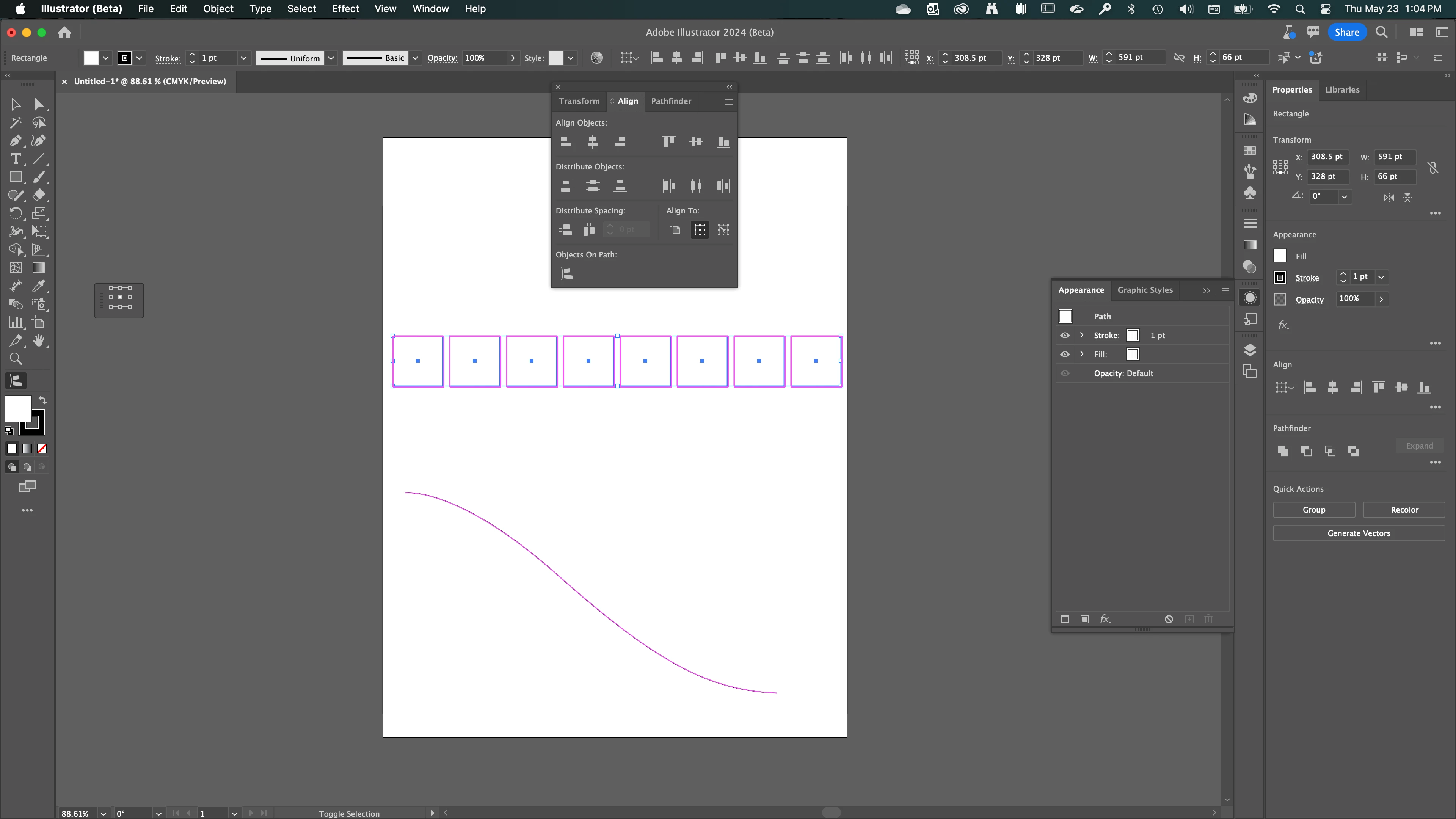
Task: Hide the Stroke attribute visibility eye
Action: coord(1065,335)
